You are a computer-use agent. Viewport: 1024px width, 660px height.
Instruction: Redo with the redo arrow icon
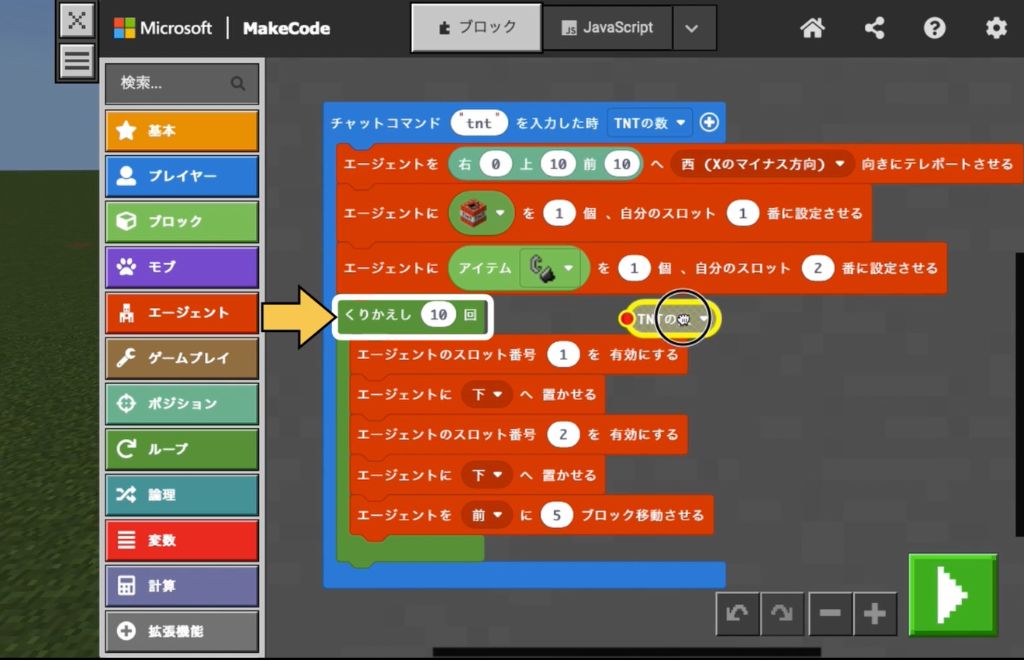783,614
